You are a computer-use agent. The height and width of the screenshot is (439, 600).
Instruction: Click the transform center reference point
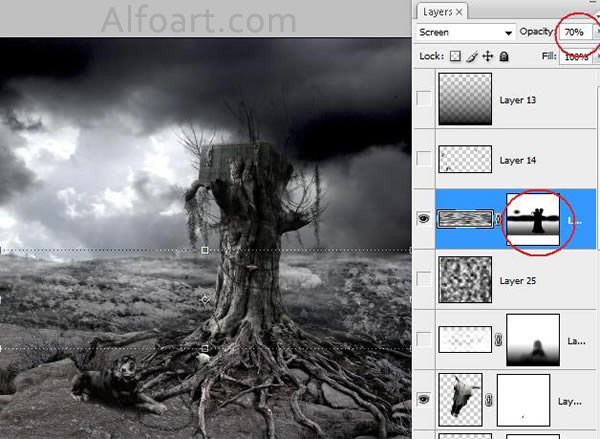coord(205,300)
